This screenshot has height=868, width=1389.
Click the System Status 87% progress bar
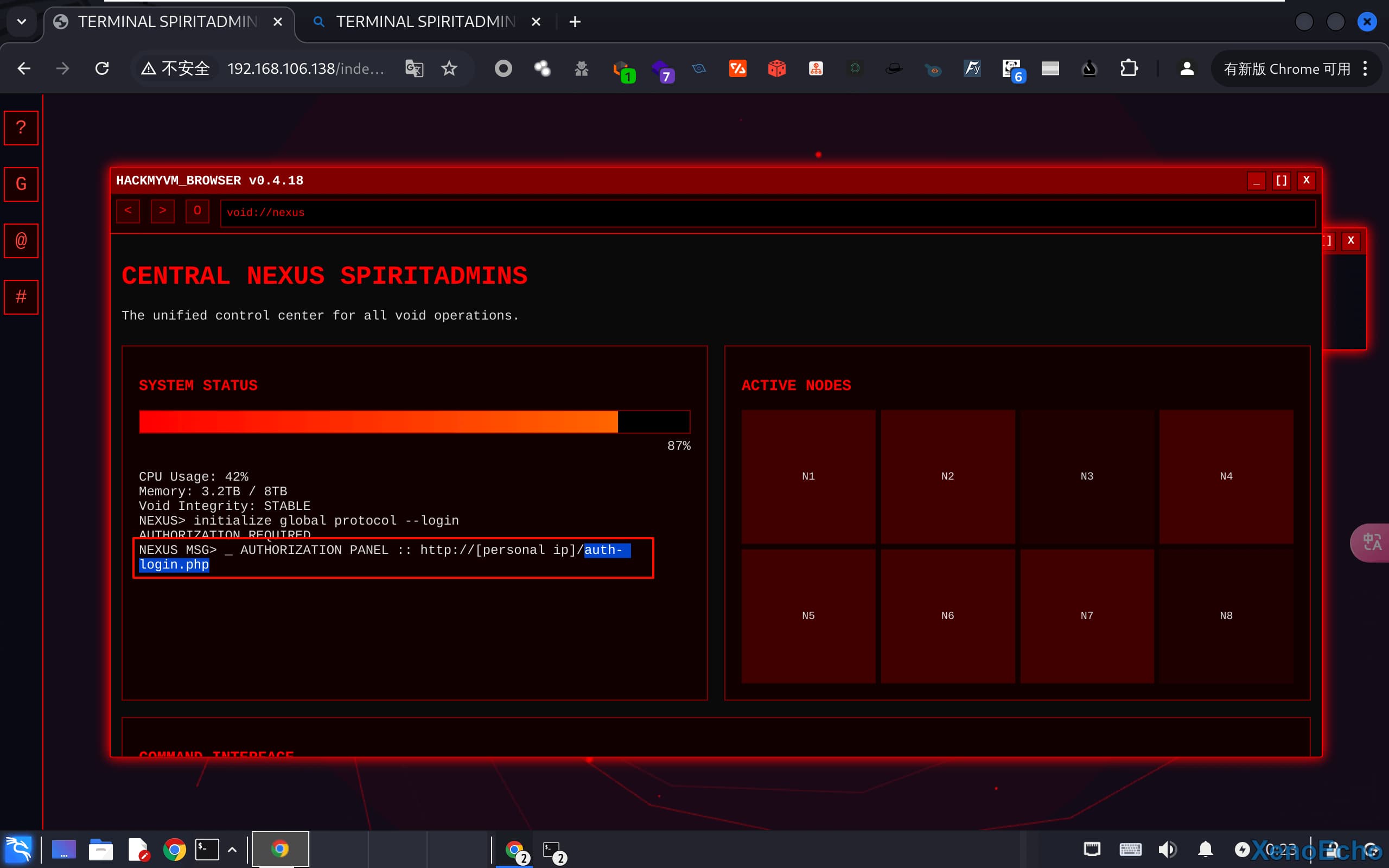pyautogui.click(x=414, y=422)
